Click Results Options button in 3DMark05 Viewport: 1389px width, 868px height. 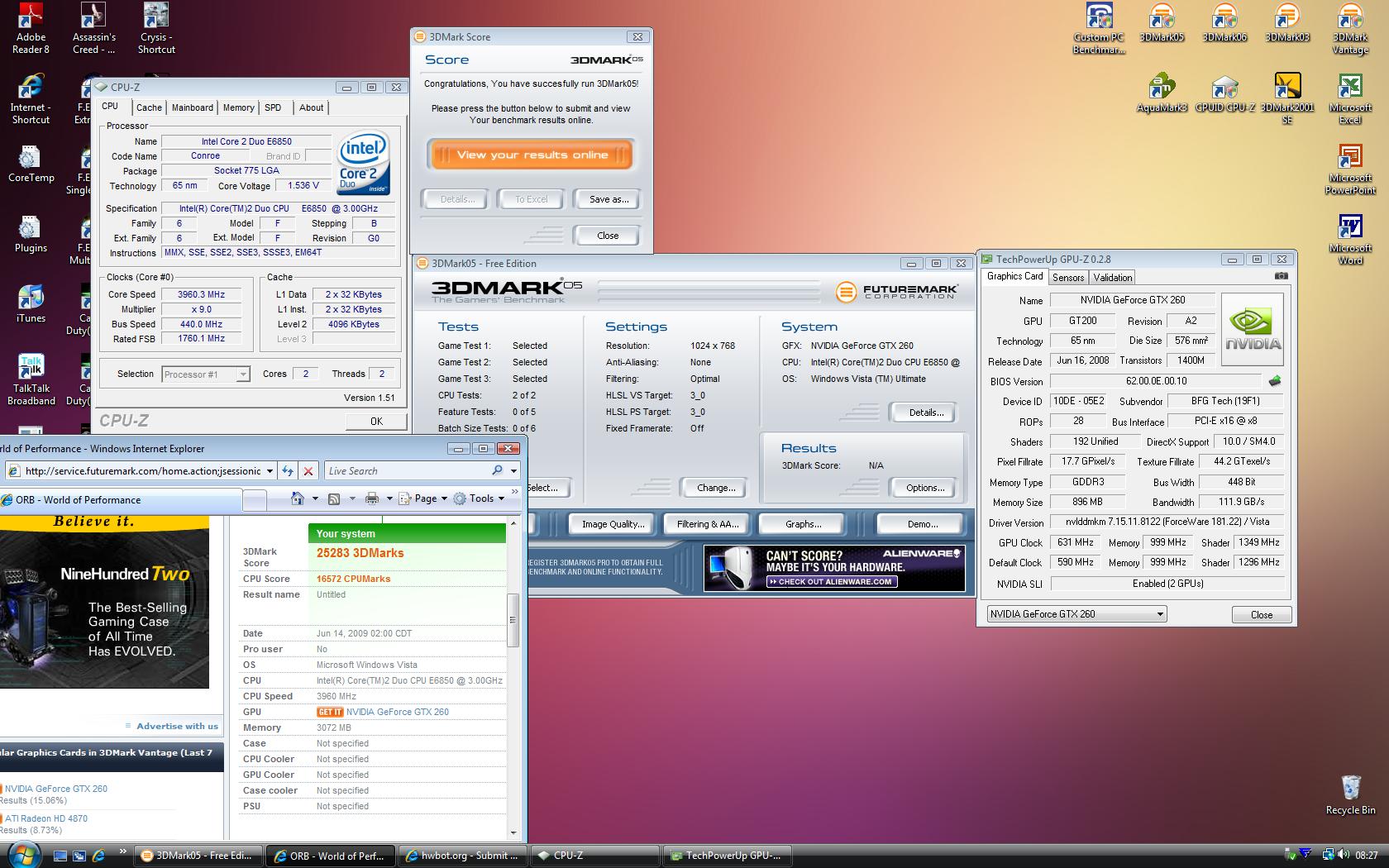point(925,488)
